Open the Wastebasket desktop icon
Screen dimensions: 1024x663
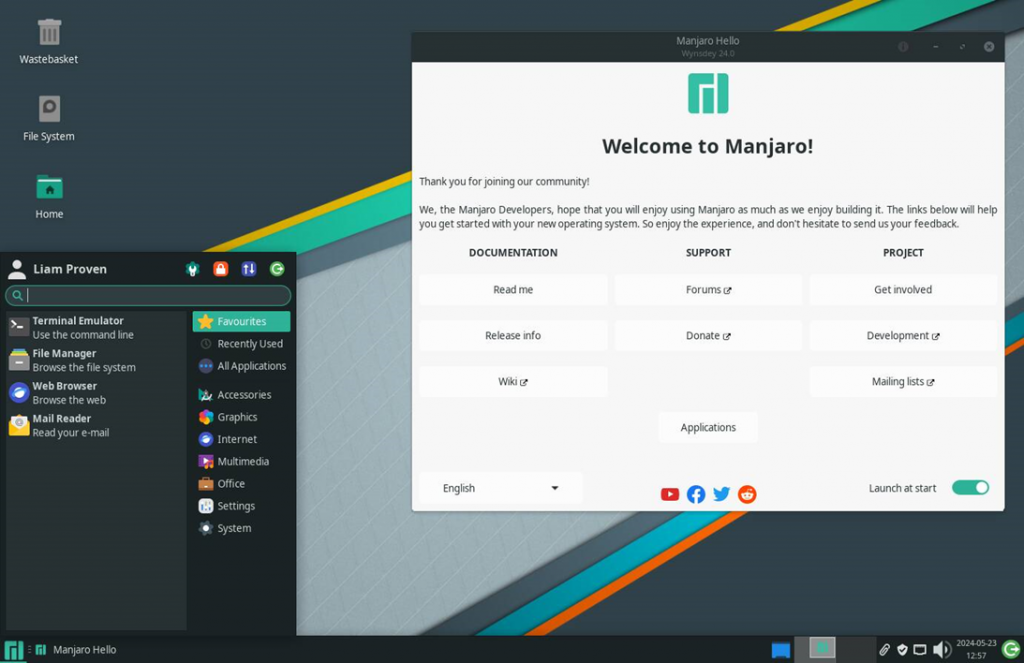[49, 33]
